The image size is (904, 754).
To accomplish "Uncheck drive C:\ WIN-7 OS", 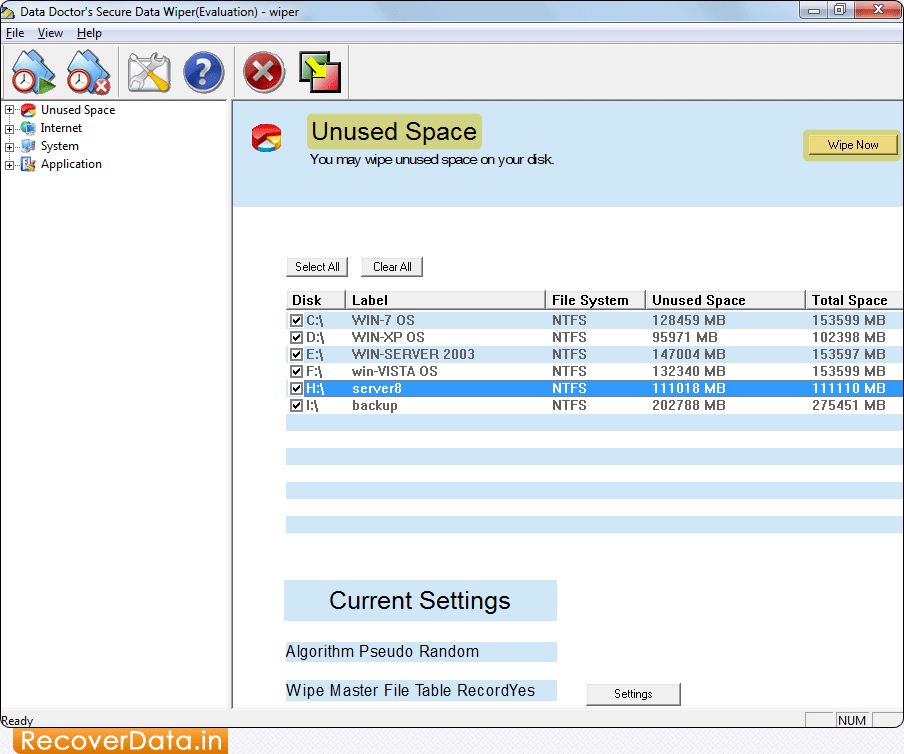I will [296, 320].
